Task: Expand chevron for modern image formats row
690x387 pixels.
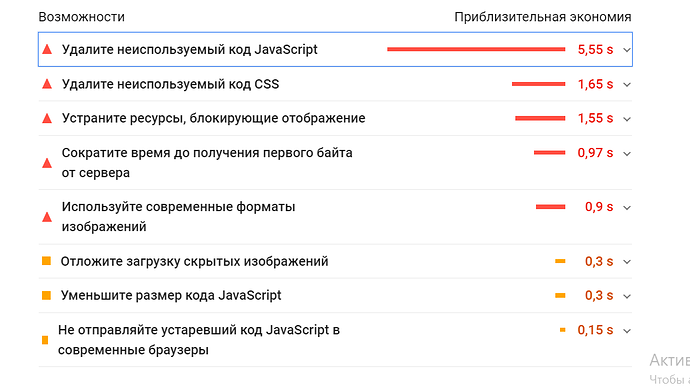Action: pyautogui.click(x=627, y=207)
